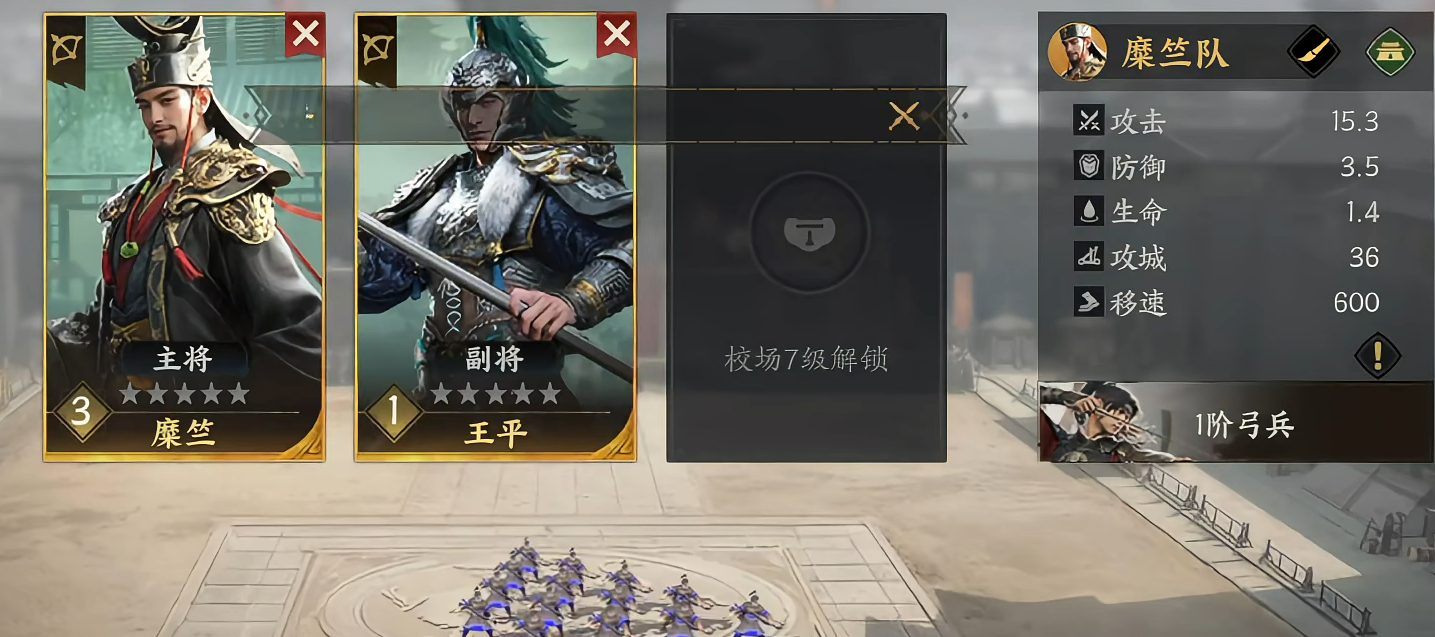Click the 防御 shield stat icon
Viewport: 1435px width, 637px height.
[1088, 166]
